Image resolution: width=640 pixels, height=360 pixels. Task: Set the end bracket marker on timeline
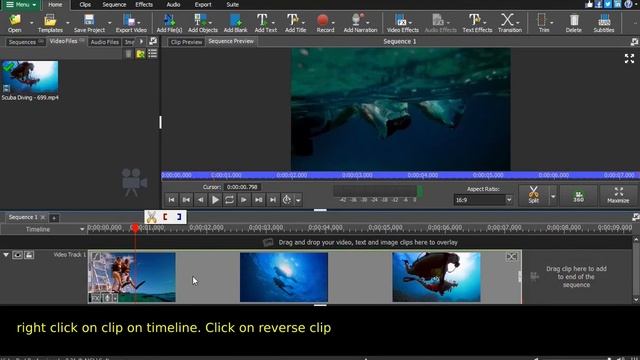coord(179,217)
